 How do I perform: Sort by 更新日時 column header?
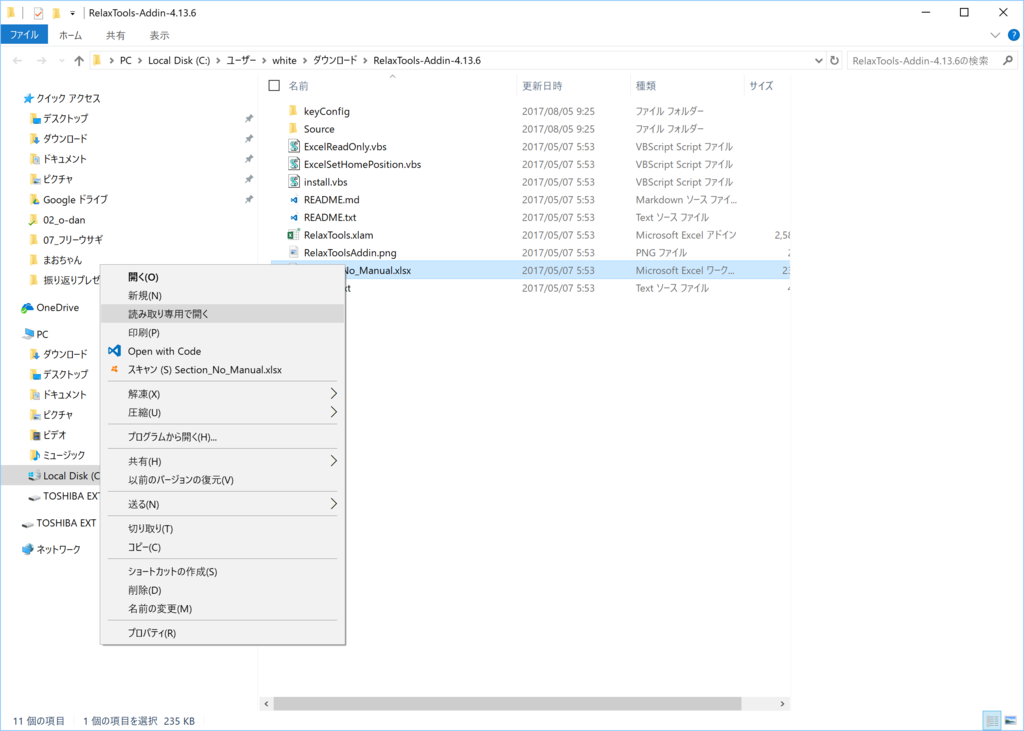tap(542, 86)
